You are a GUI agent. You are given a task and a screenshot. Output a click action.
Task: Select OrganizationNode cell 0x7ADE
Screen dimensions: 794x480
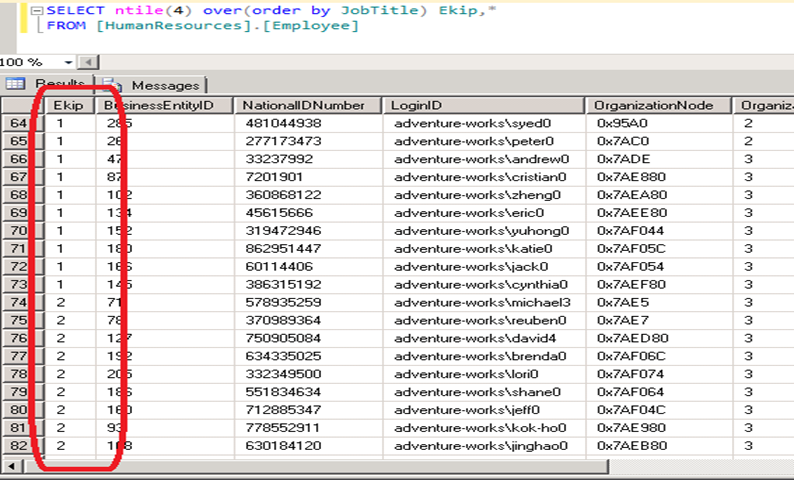point(659,159)
